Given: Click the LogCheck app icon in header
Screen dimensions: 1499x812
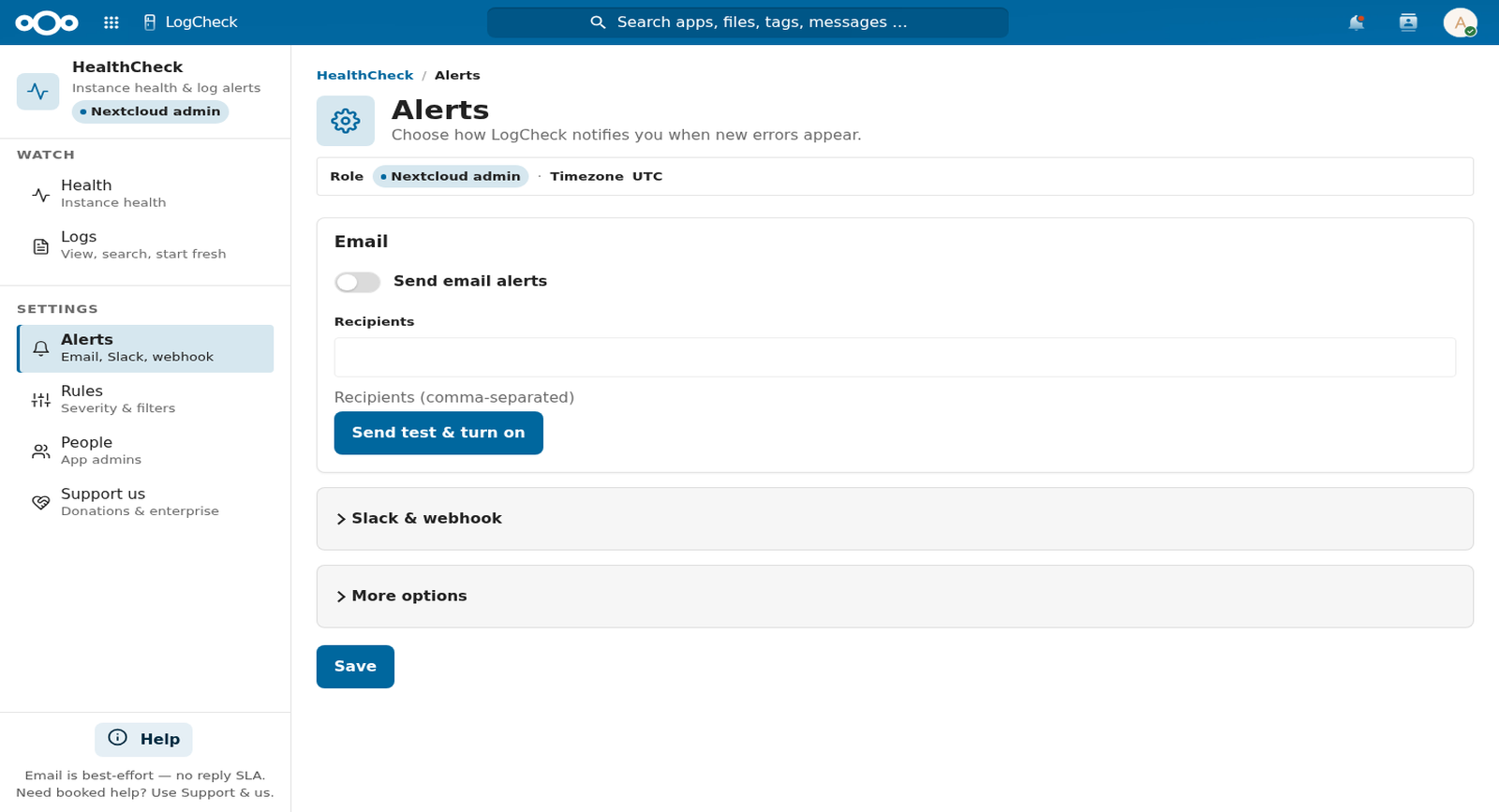Looking at the screenshot, I should [150, 22].
